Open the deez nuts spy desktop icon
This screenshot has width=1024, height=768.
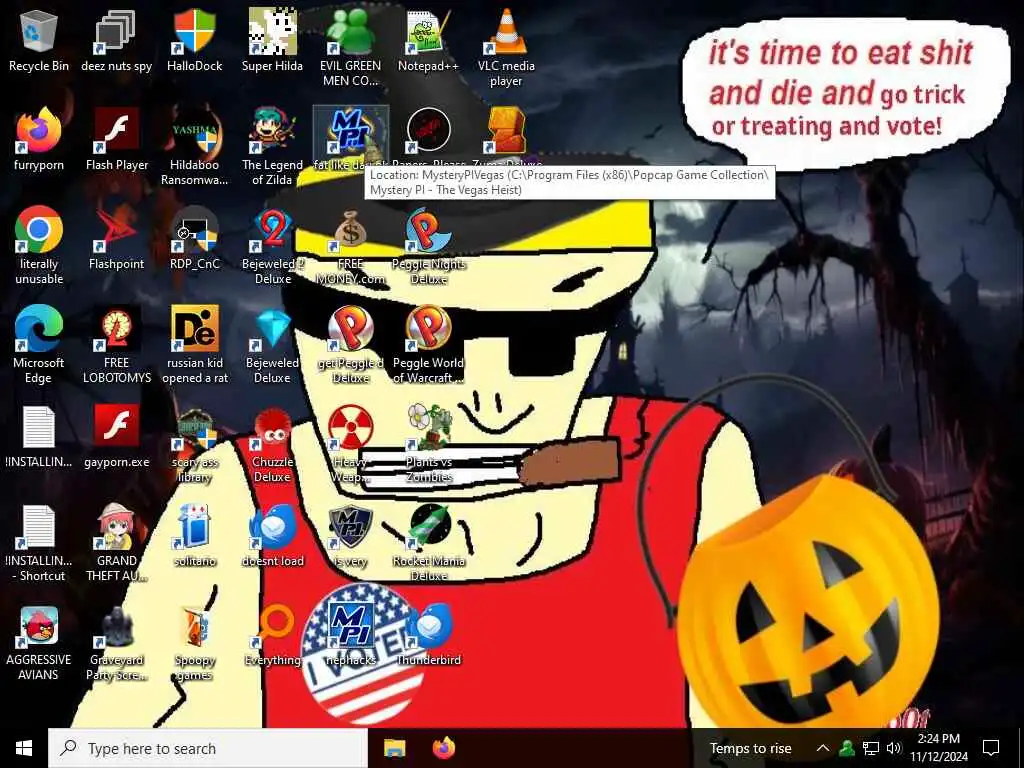pos(117,40)
